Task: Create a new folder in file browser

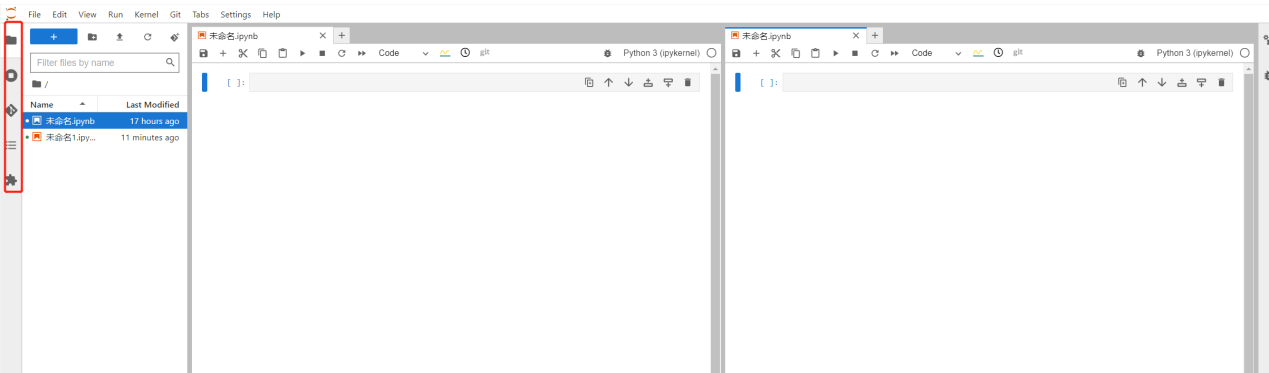Action: [x=92, y=37]
